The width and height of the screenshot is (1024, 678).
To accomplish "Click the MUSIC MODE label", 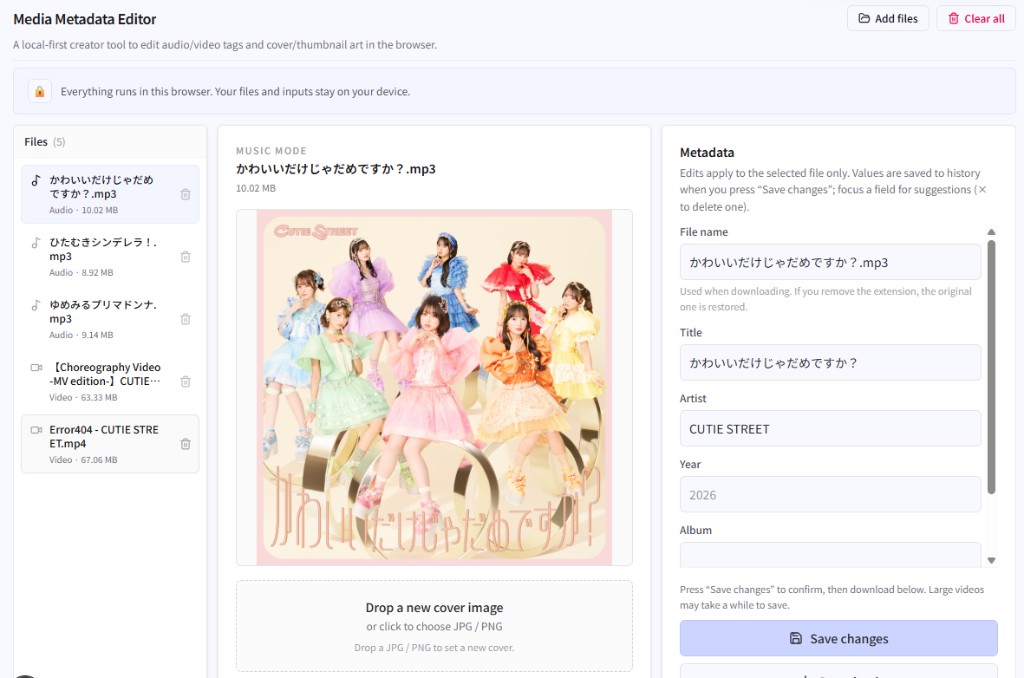I will coord(271,151).
